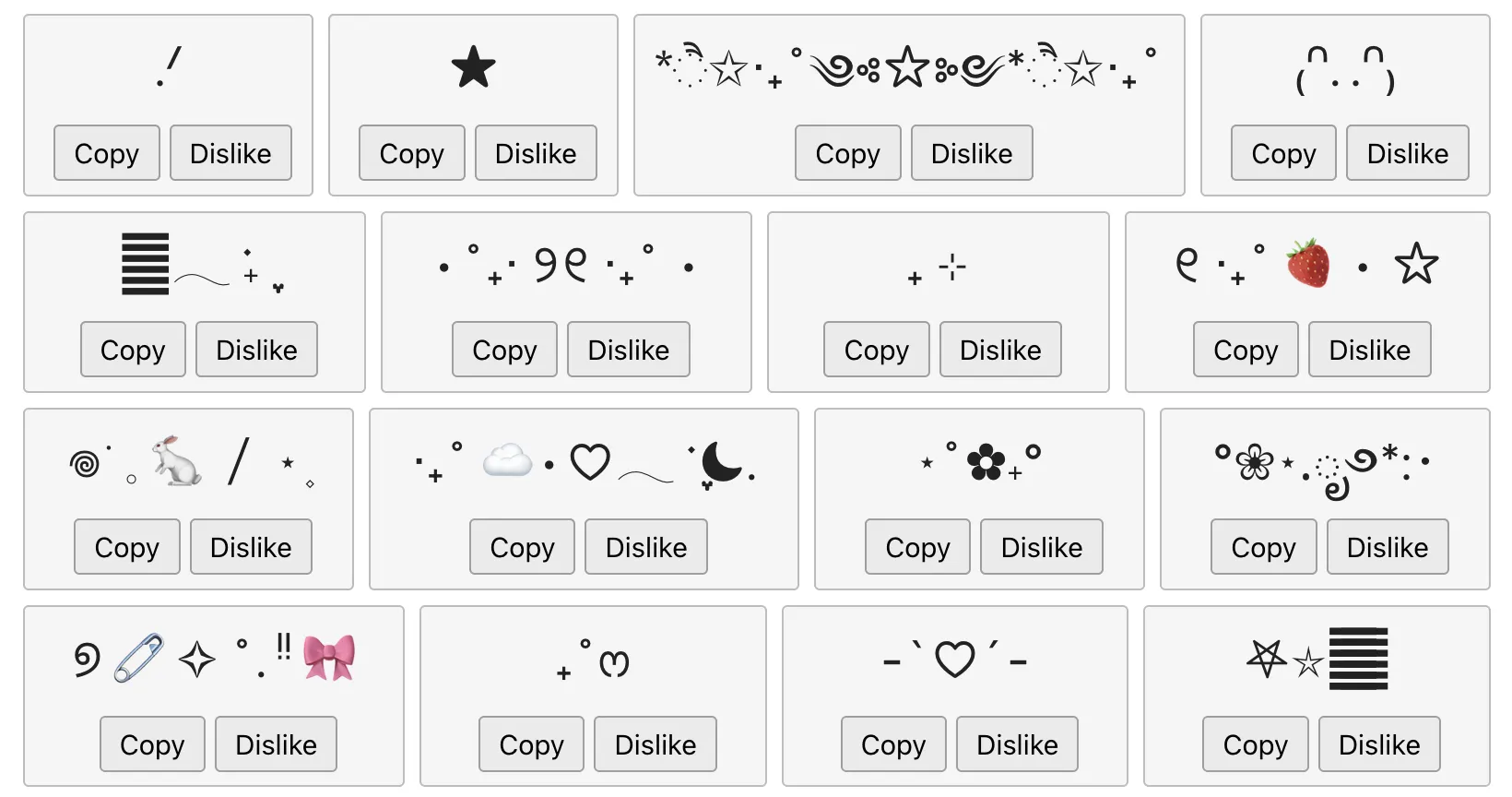Click the safety pin emoji

139,658
